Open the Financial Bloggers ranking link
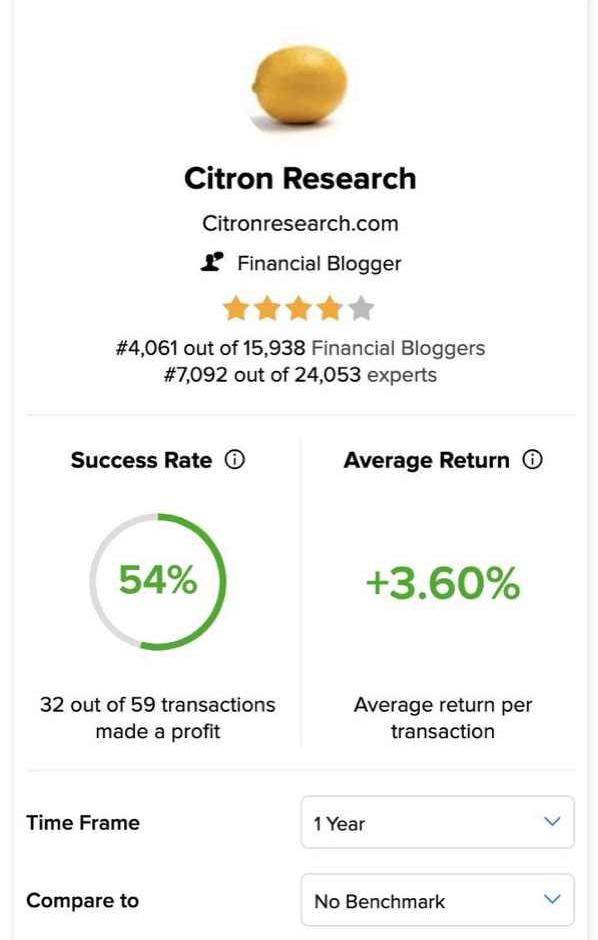This screenshot has height=940, width=598. pyautogui.click(x=398, y=348)
